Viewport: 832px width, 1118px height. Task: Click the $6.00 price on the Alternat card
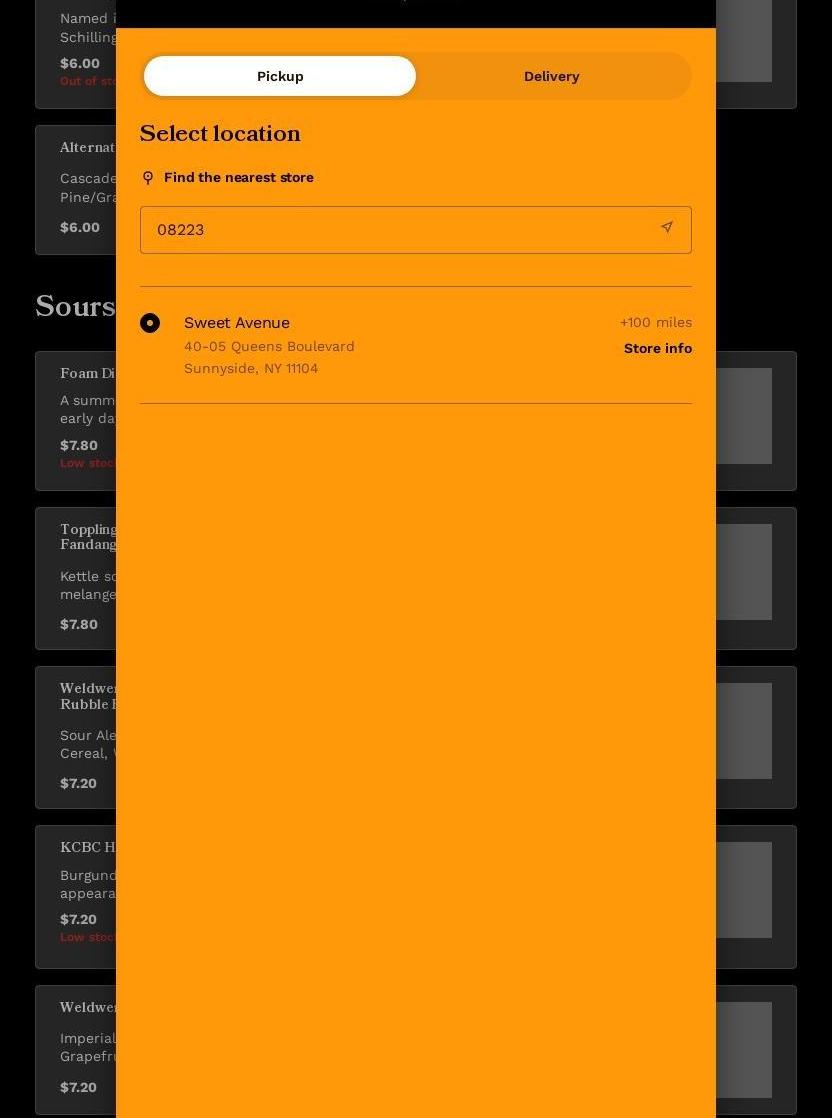click(x=80, y=227)
